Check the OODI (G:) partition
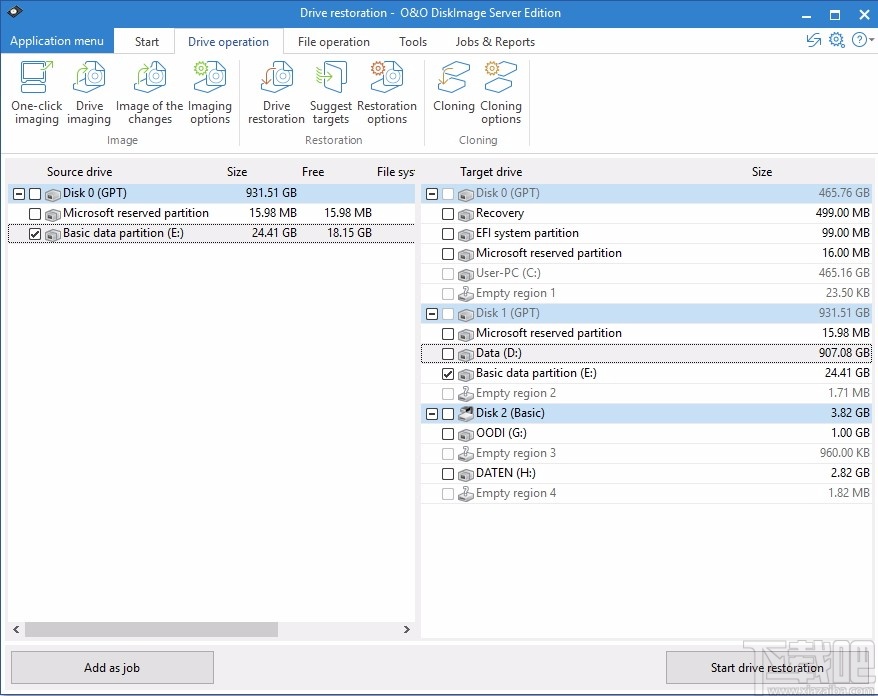The height and width of the screenshot is (696, 878). 446,433
